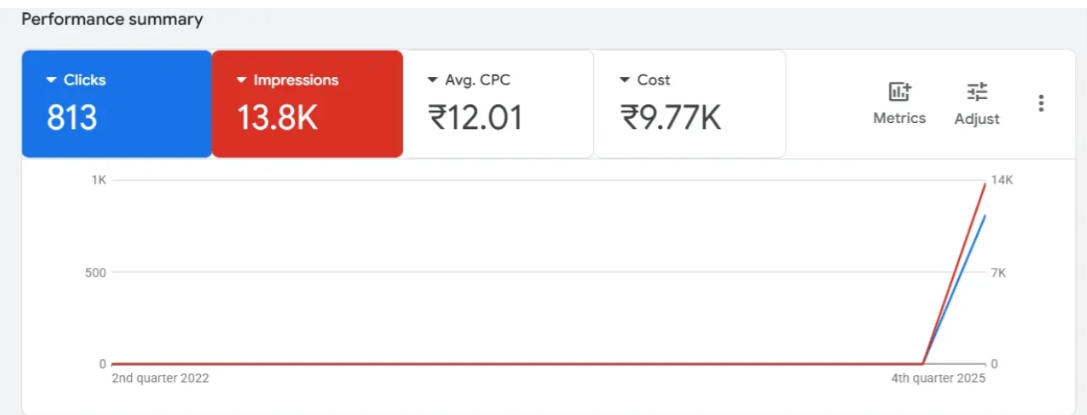Open the three-dot more options menu
This screenshot has height=415, width=1087.
click(x=1041, y=103)
